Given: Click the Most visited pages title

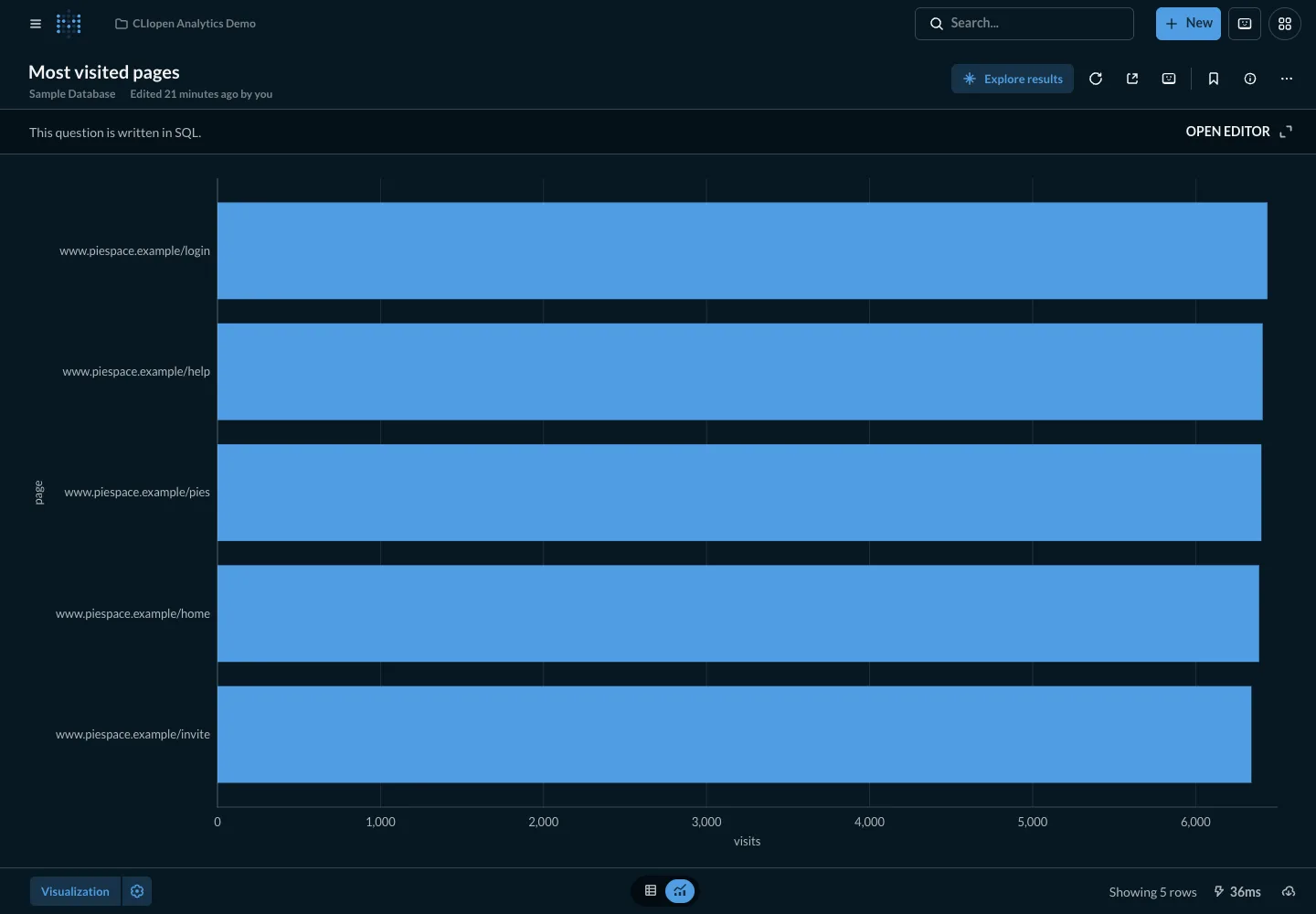Looking at the screenshot, I should tap(104, 72).
